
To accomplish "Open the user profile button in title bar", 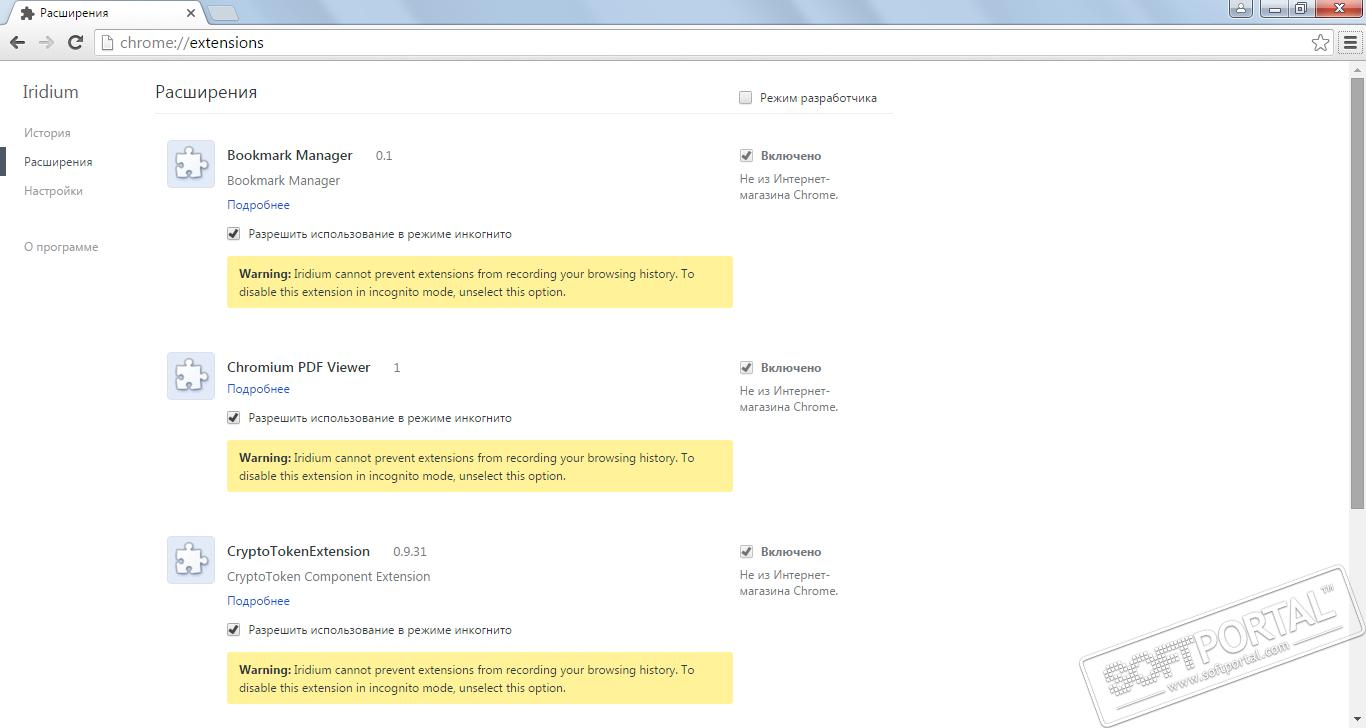I will click(x=1241, y=8).
